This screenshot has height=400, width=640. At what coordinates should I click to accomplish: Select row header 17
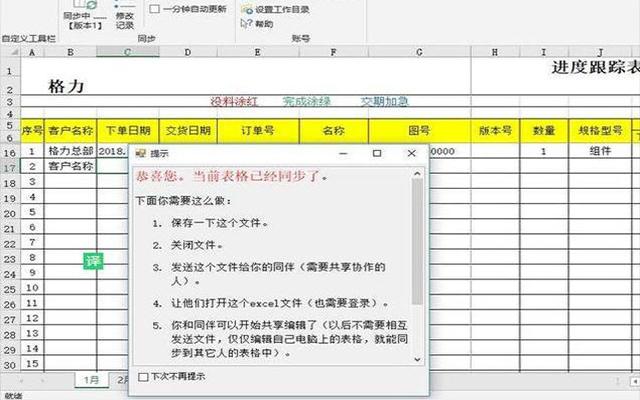point(10,168)
